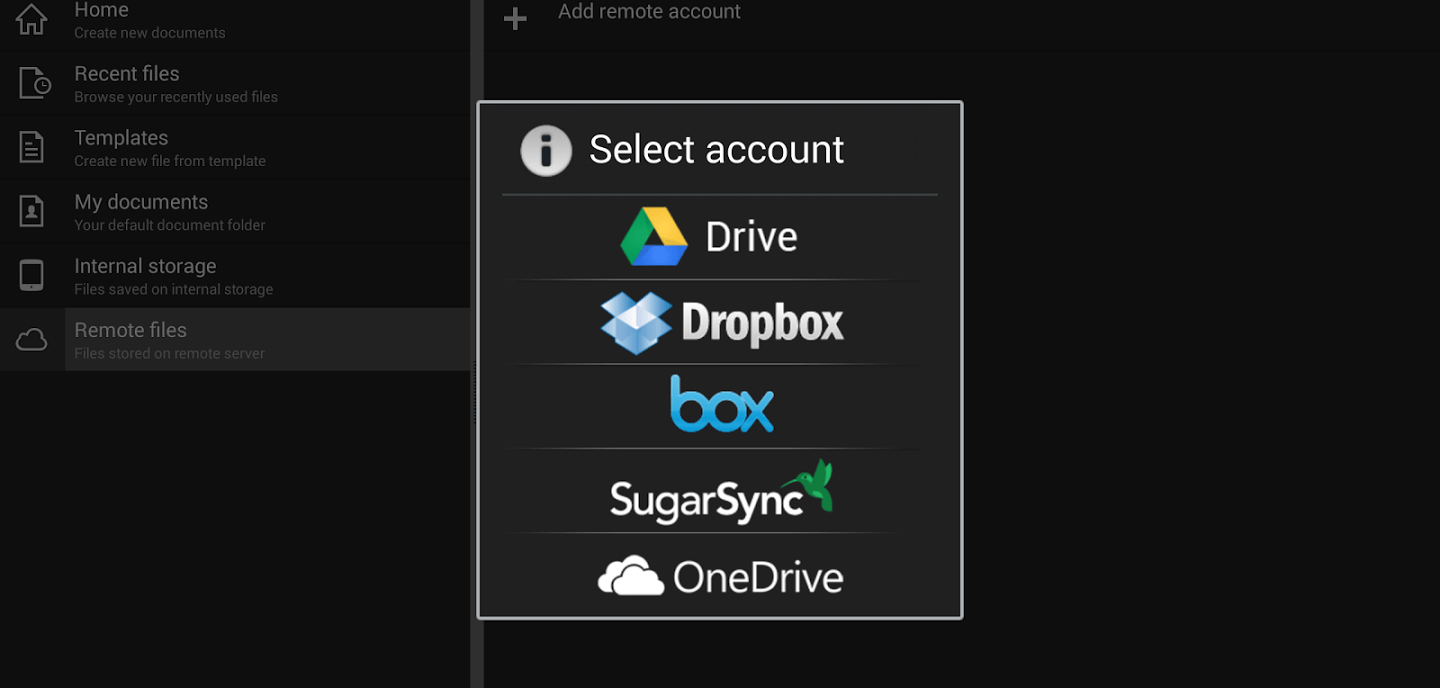Click the OneDrive cloud logo
The width and height of the screenshot is (1440, 688).
click(631, 576)
